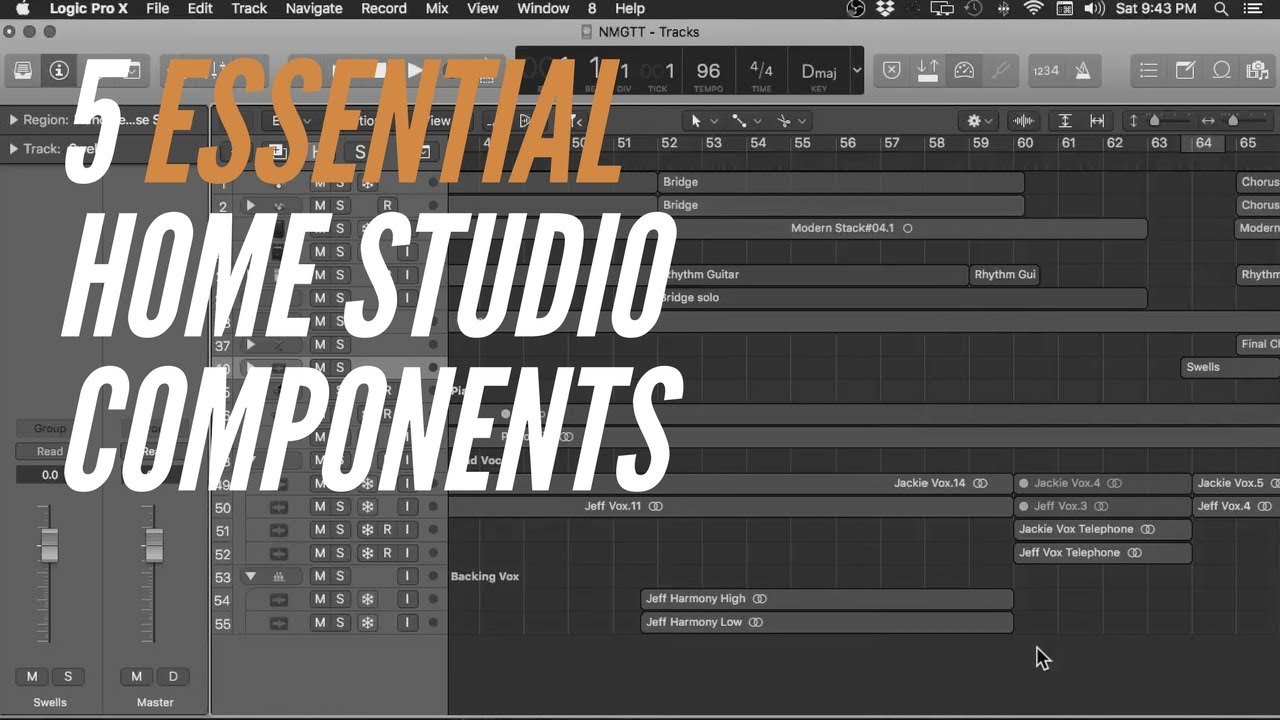Mute the Master channel strip
Screen dimensions: 1280x720
coord(137,677)
